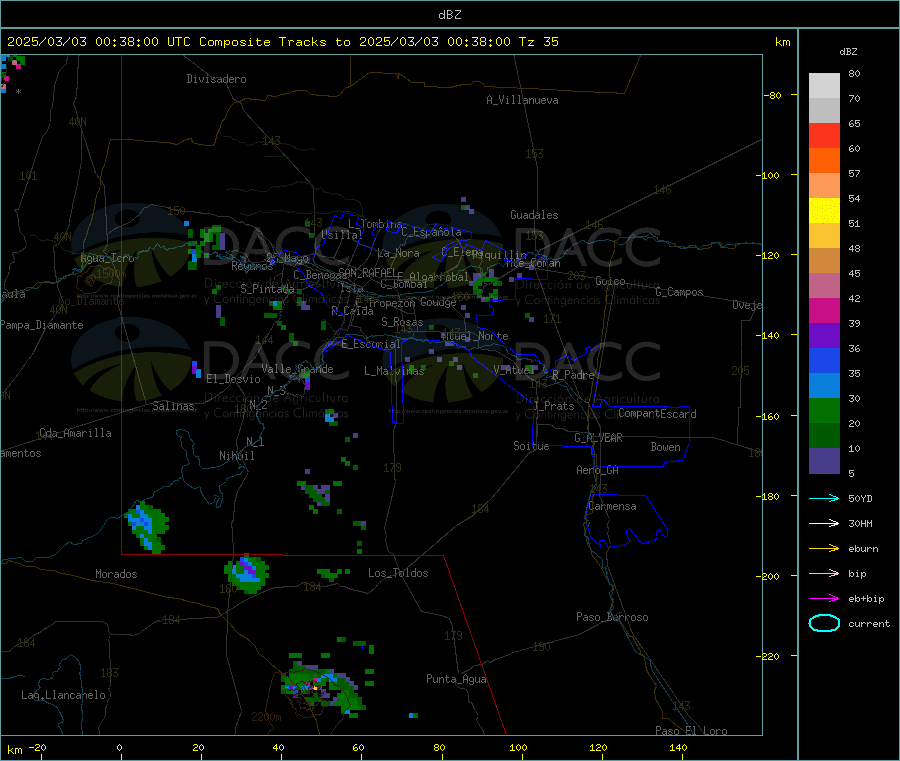Select the 65 dBZ red color swatch
This screenshot has width=900, height=761.
pyautogui.click(x=824, y=135)
